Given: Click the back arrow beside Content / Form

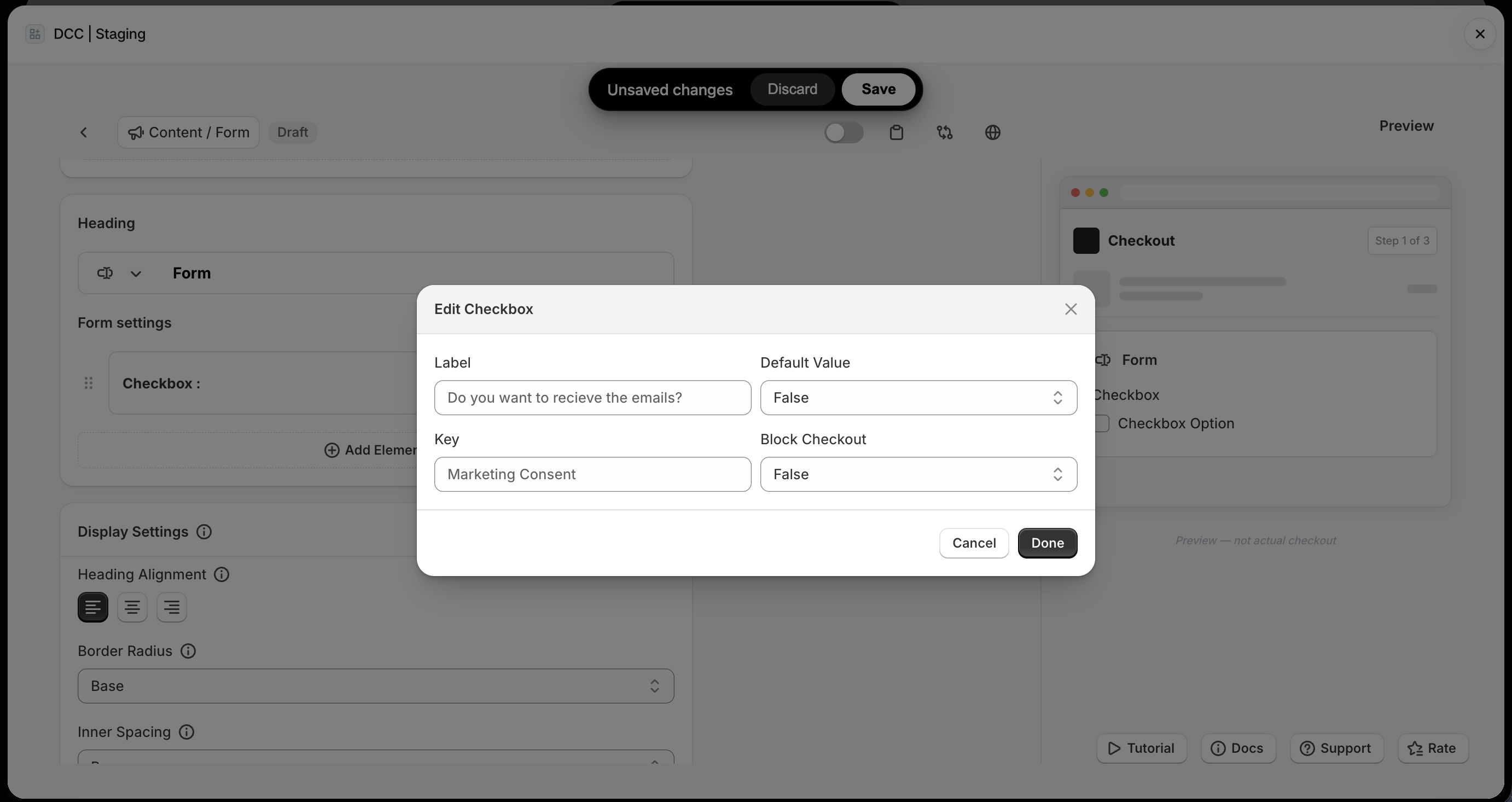Looking at the screenshot, I should click(84, 133).
